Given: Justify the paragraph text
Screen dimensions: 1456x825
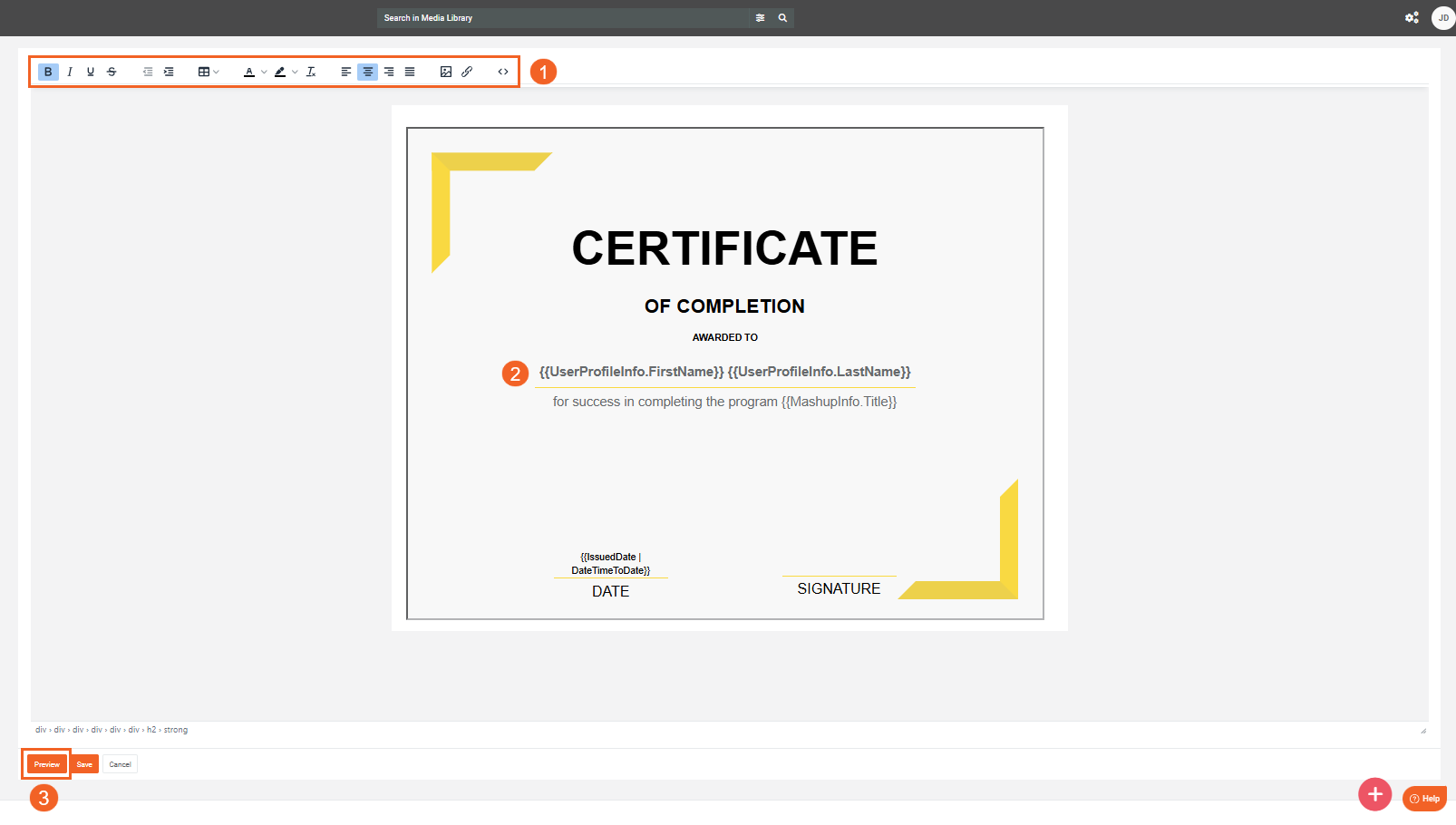Looking at the screenshot, I should point(410,72).
